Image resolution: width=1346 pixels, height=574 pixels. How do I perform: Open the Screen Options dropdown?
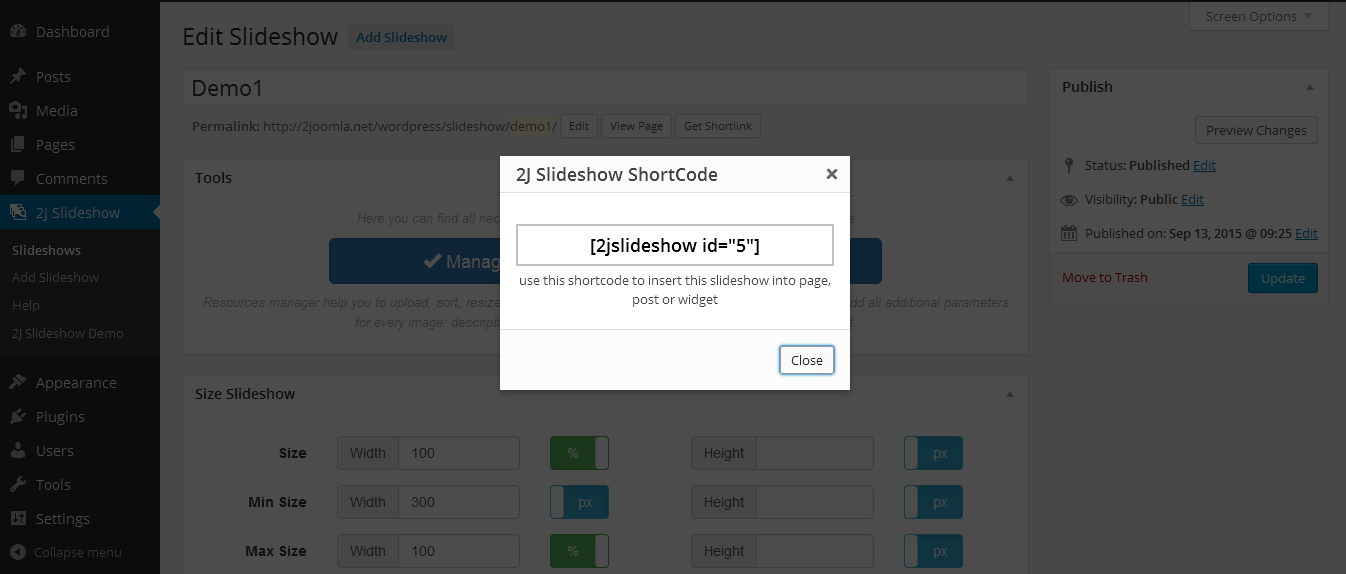pyautogui.click(x=1259, y=16)
